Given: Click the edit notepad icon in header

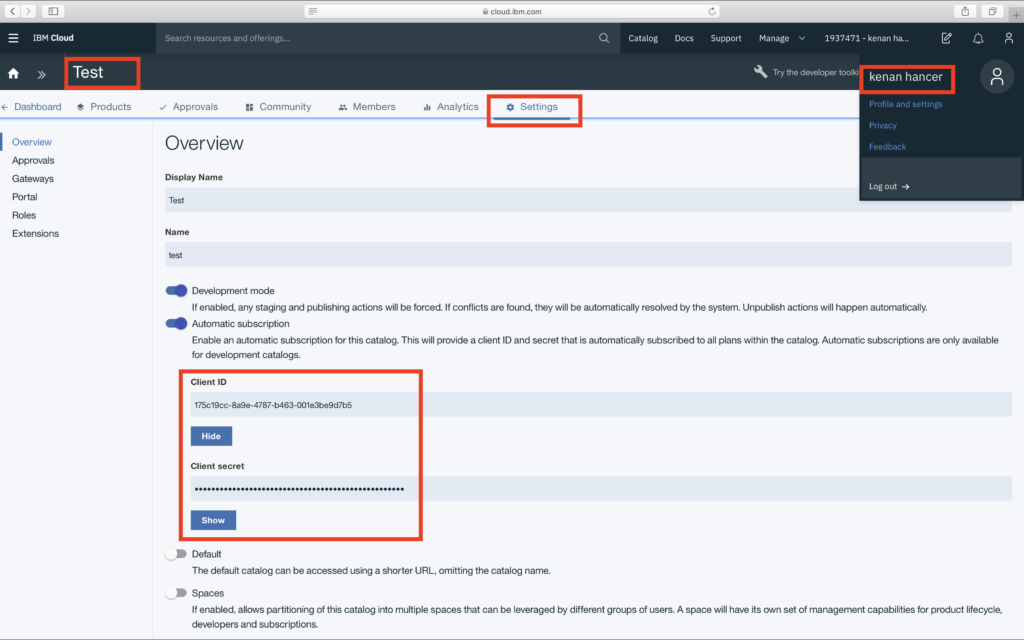Looking at the screenshot, I should [946, 38].
